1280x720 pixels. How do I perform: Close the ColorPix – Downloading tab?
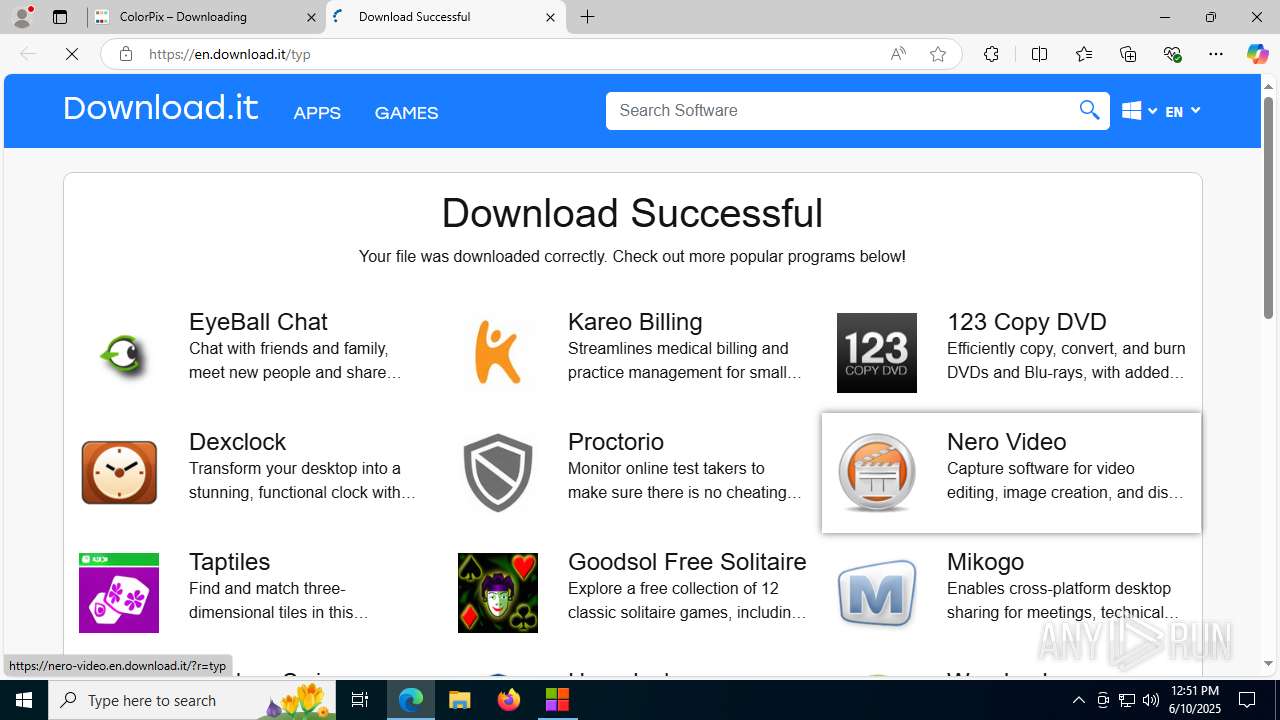click(311, 17)
